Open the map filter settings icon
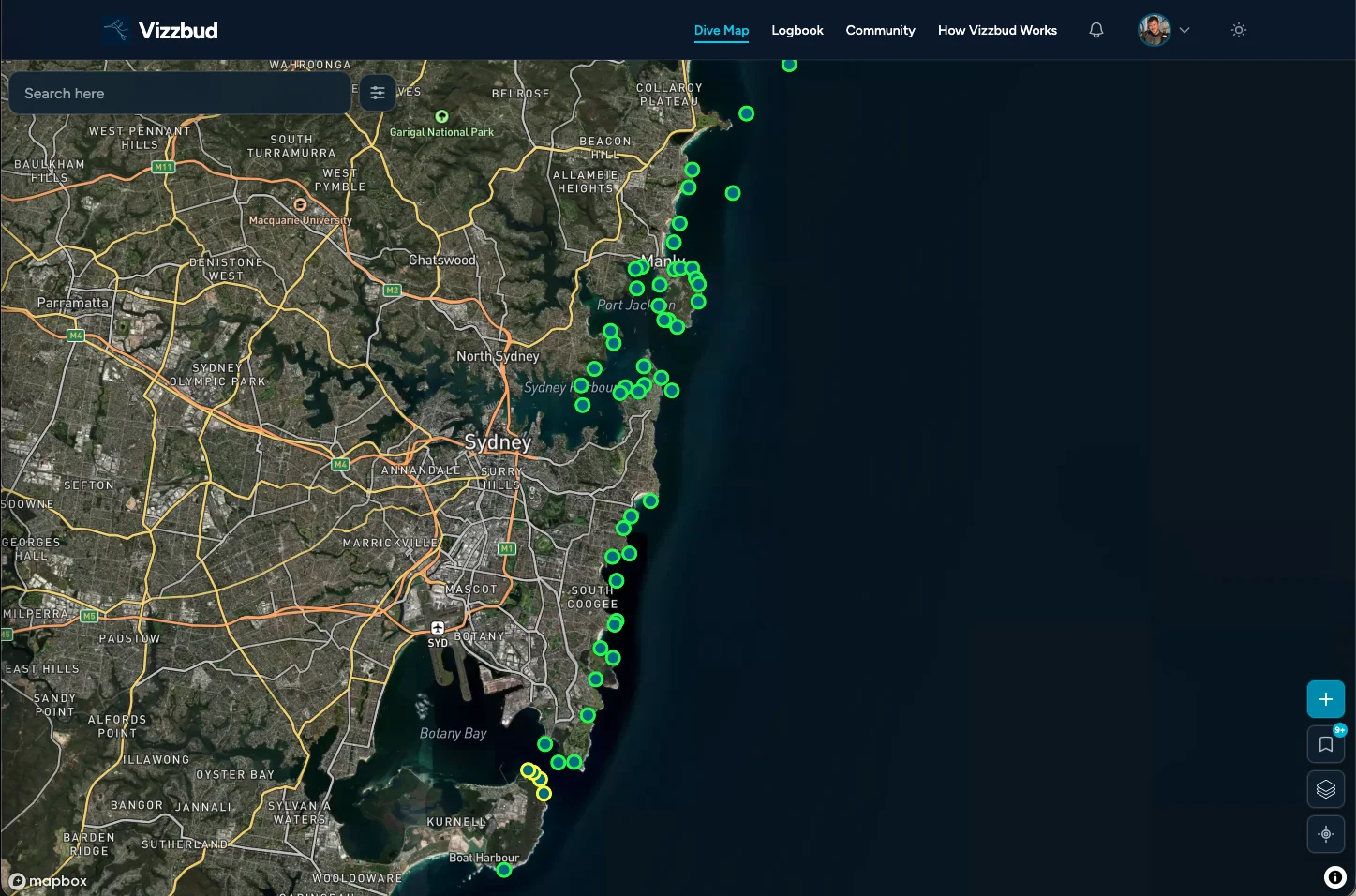 point(378,93)
